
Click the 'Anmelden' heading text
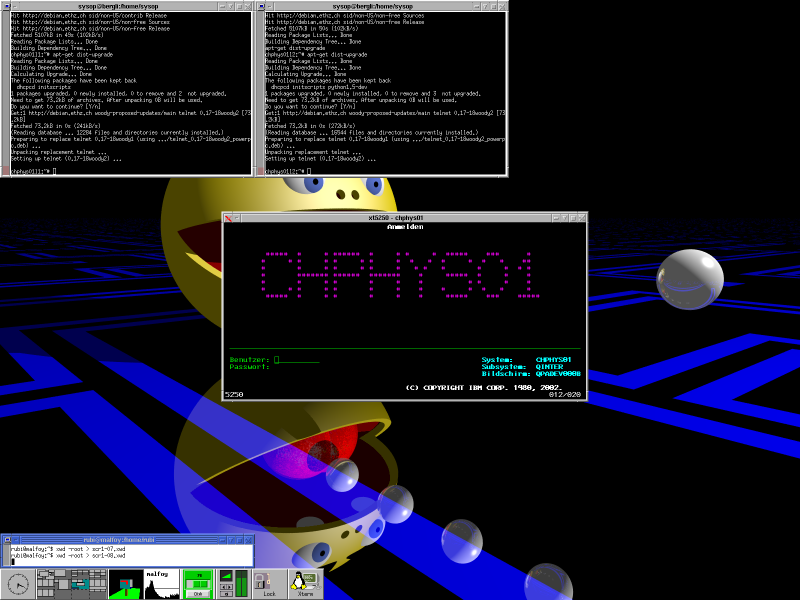coord(405,227)
